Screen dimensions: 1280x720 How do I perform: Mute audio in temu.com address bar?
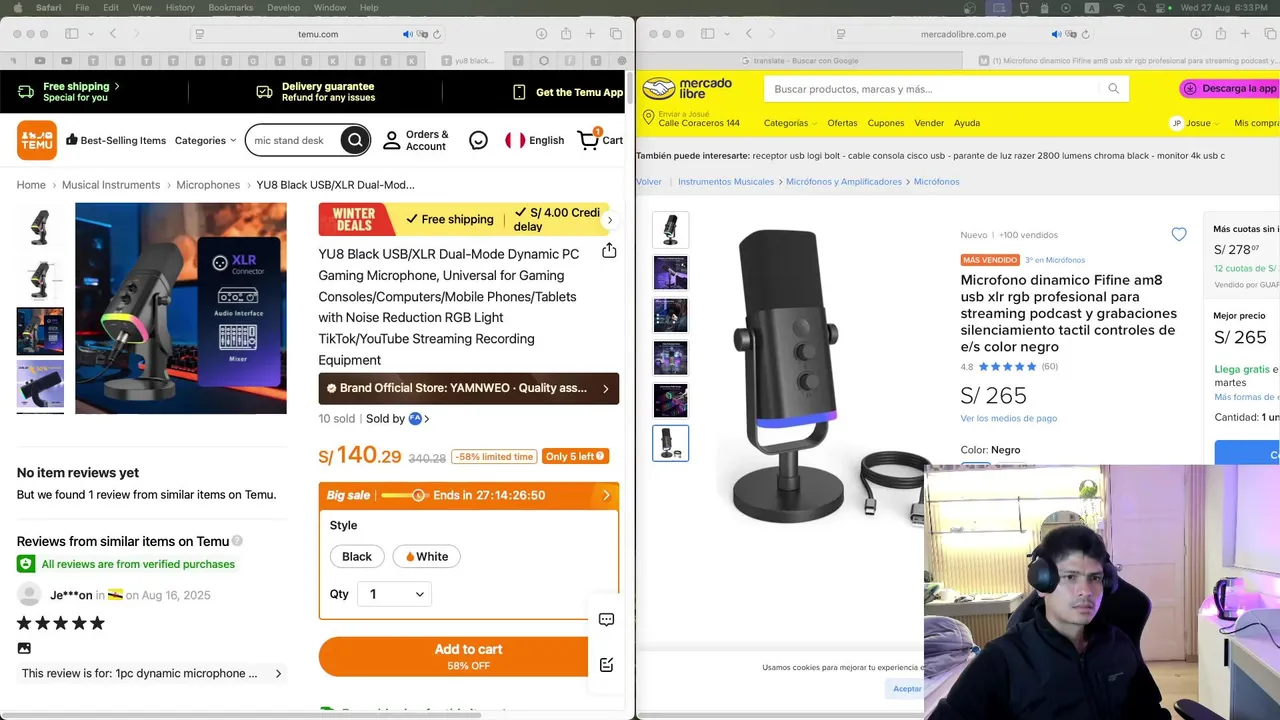[x=407, y=34]
